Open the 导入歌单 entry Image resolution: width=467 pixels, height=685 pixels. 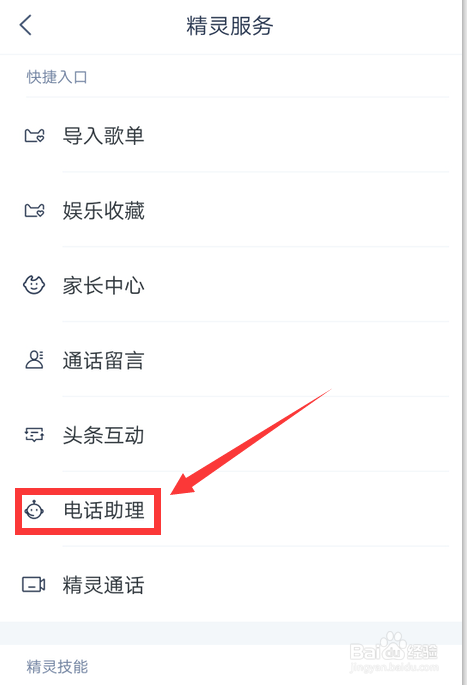(x=104, y=136)
